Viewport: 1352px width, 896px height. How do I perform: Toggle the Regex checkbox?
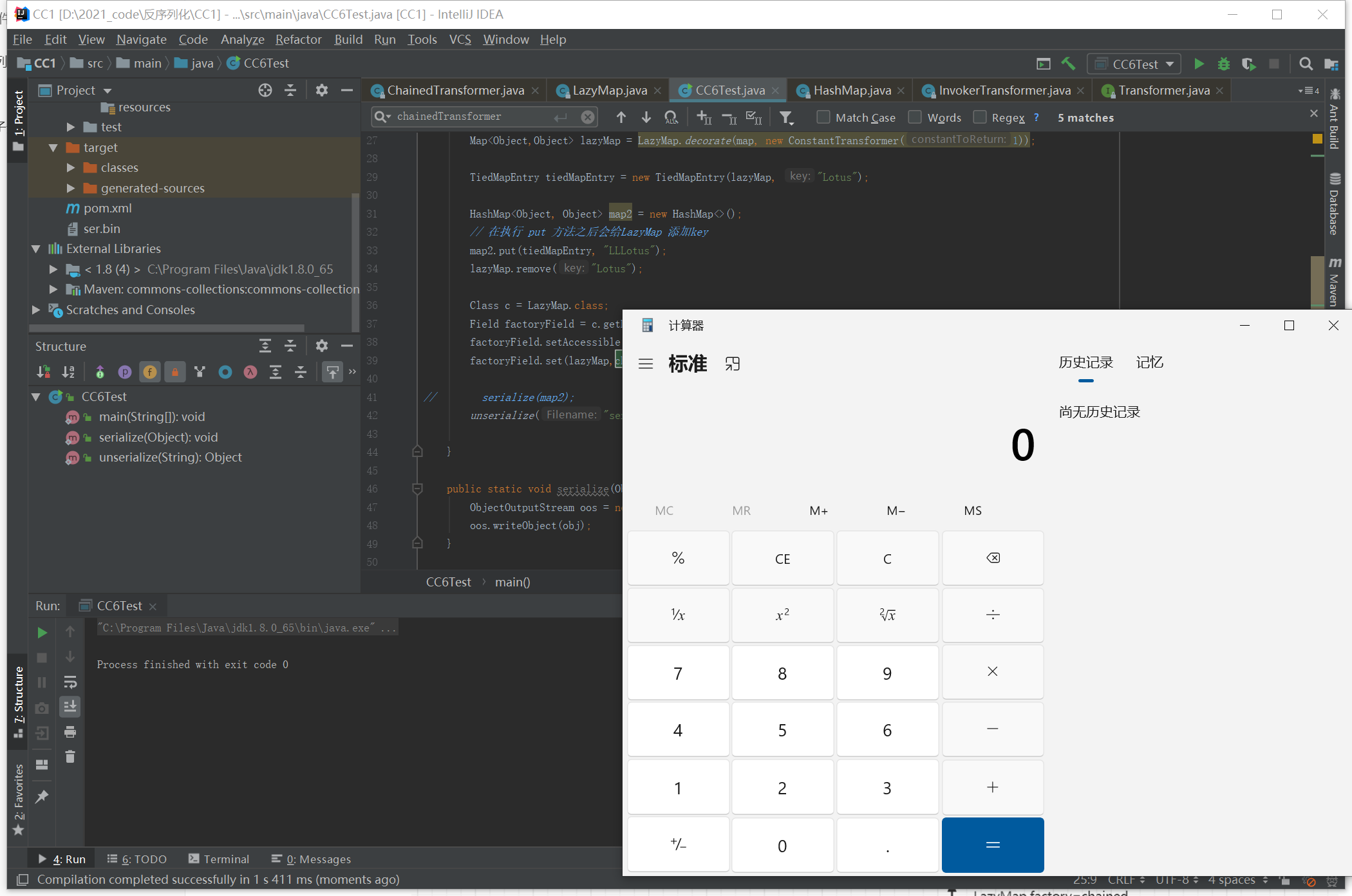click(980, 117)
